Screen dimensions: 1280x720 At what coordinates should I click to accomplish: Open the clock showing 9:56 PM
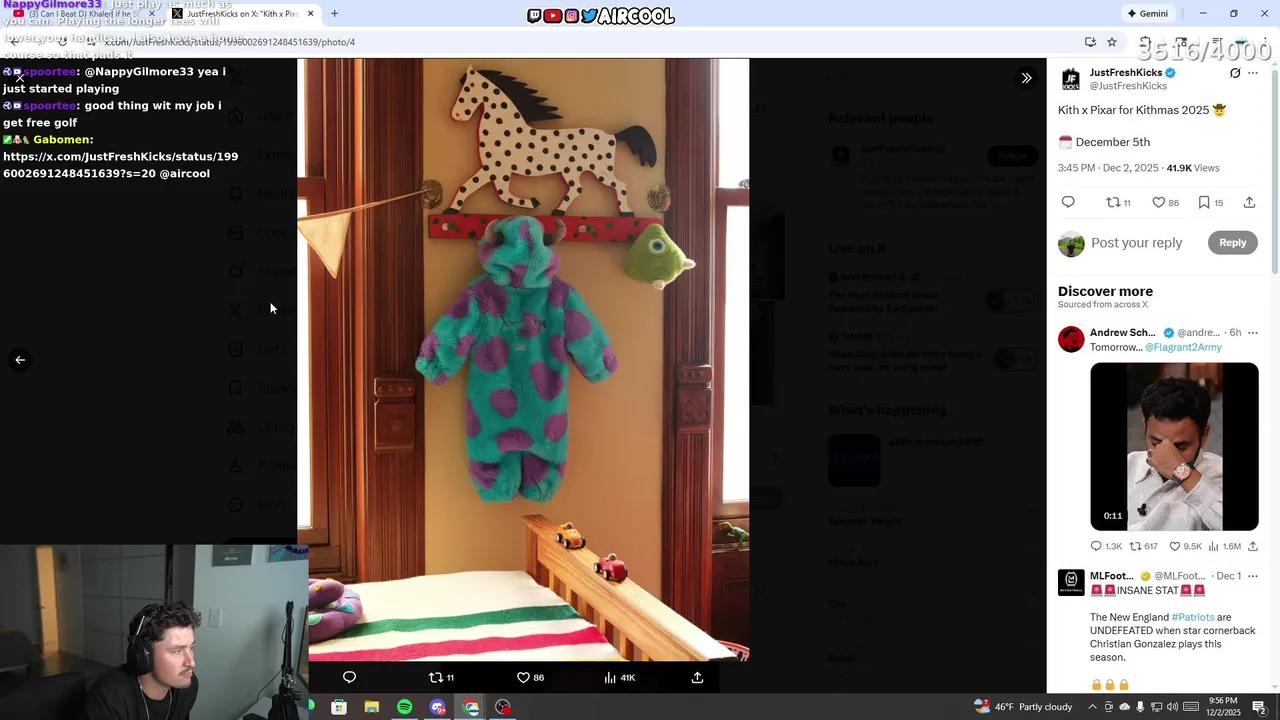coord(1223,707)
